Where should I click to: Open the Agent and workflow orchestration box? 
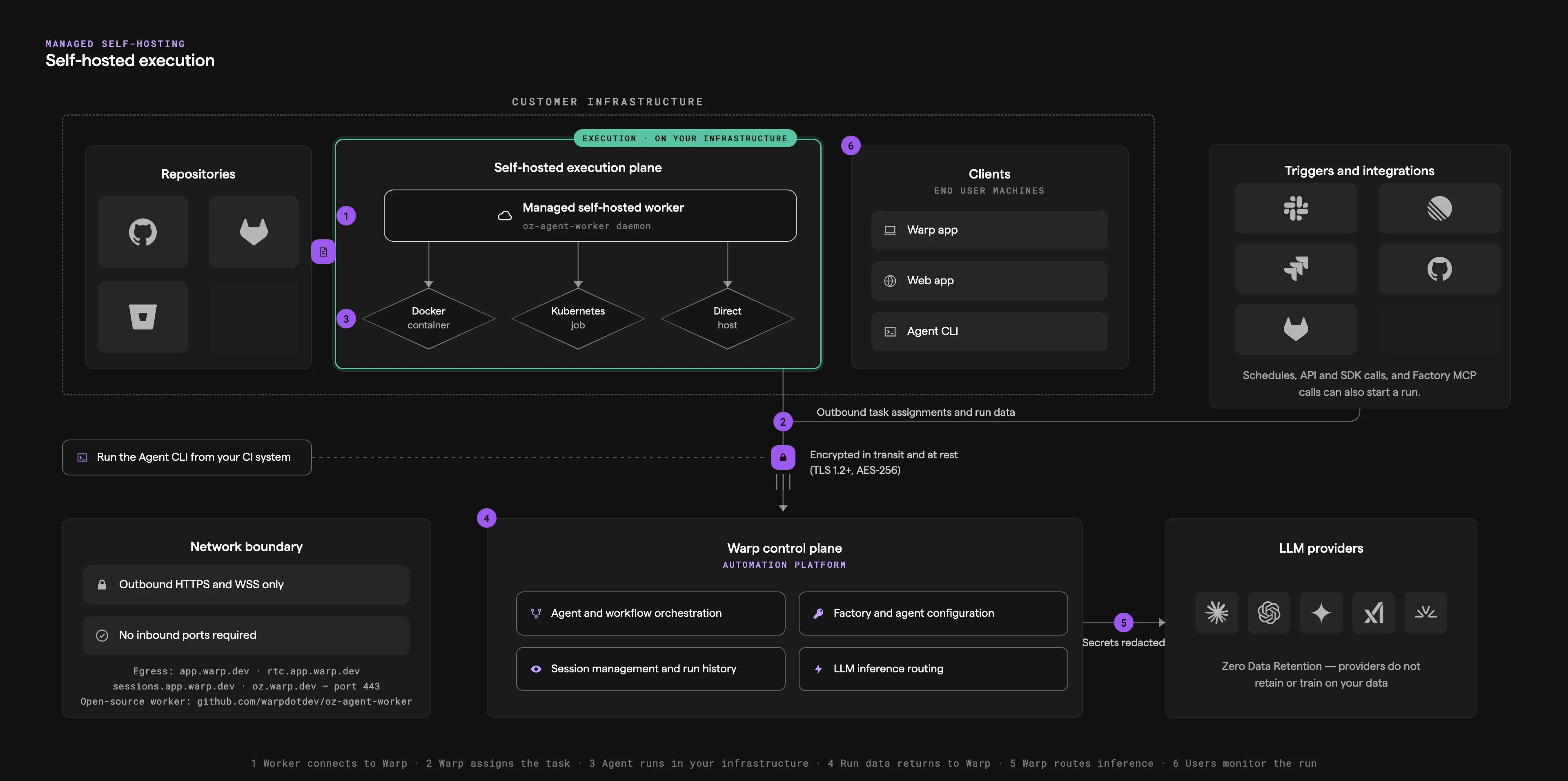point(650,613)
